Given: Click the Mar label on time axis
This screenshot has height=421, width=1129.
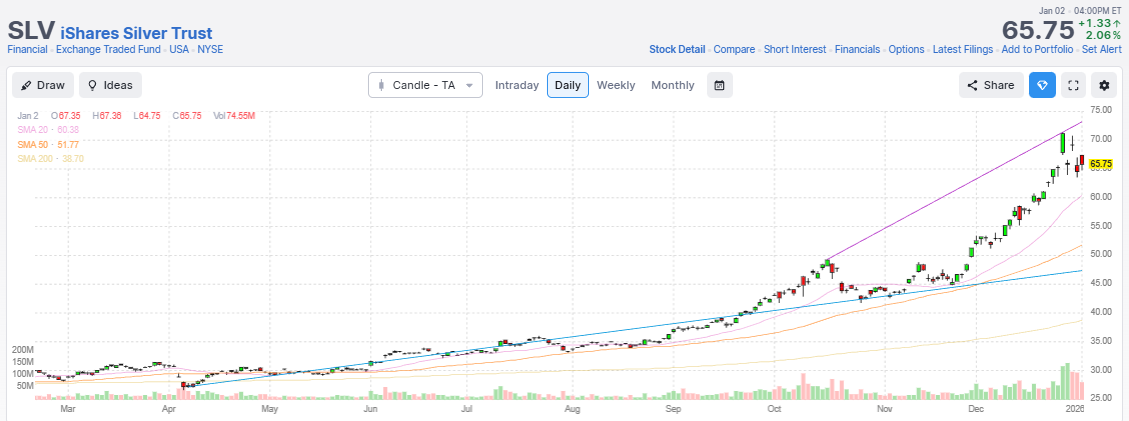Looking at the screenshot, I should 68,409.
